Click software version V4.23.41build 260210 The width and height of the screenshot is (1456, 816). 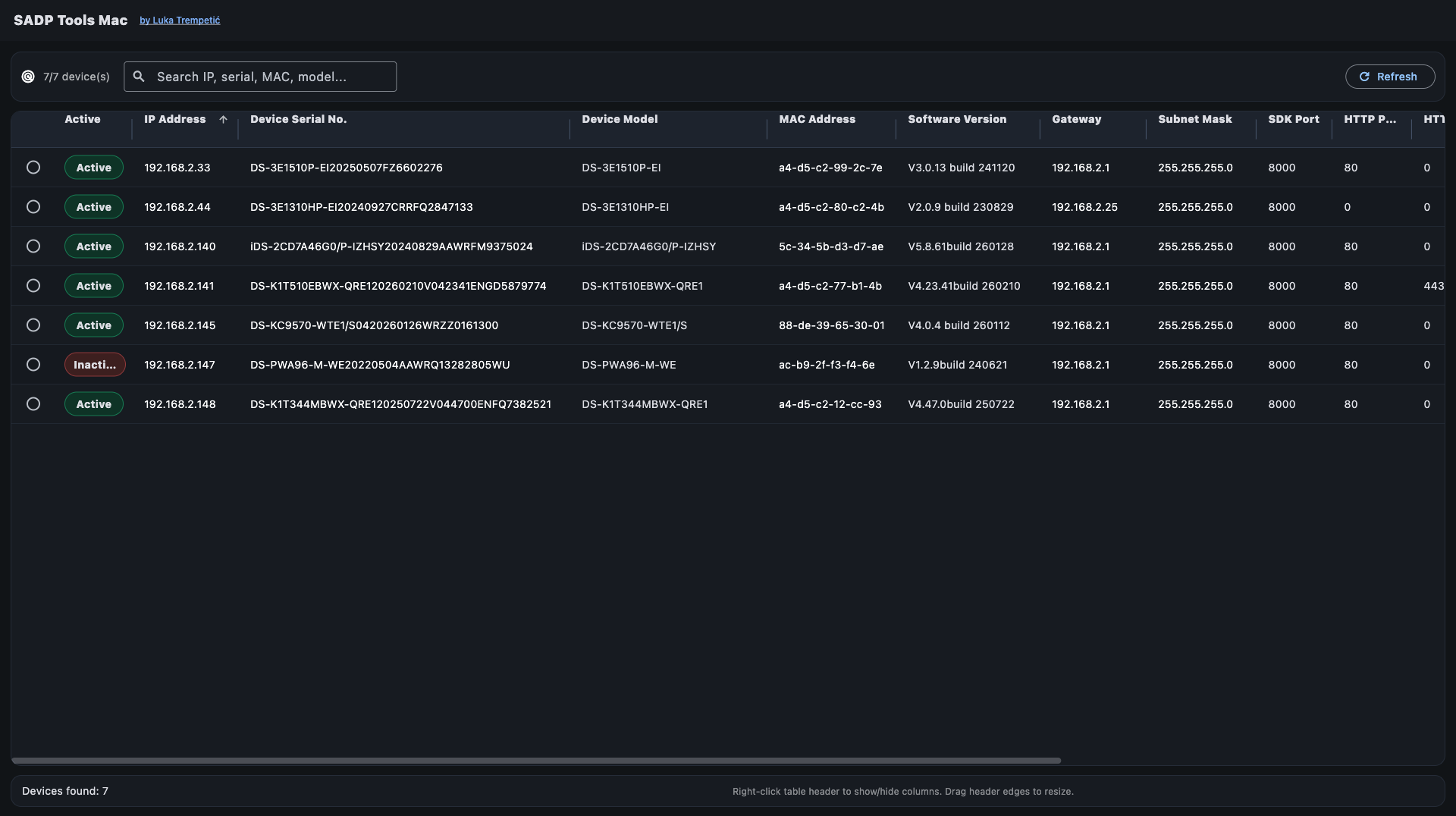coord(964,286)
